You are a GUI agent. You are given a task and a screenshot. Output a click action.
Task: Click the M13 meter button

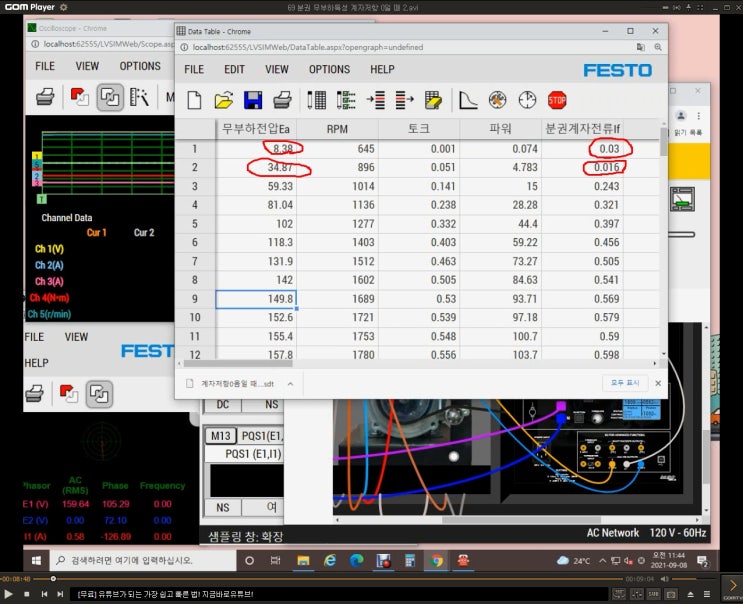coord(221,435)
